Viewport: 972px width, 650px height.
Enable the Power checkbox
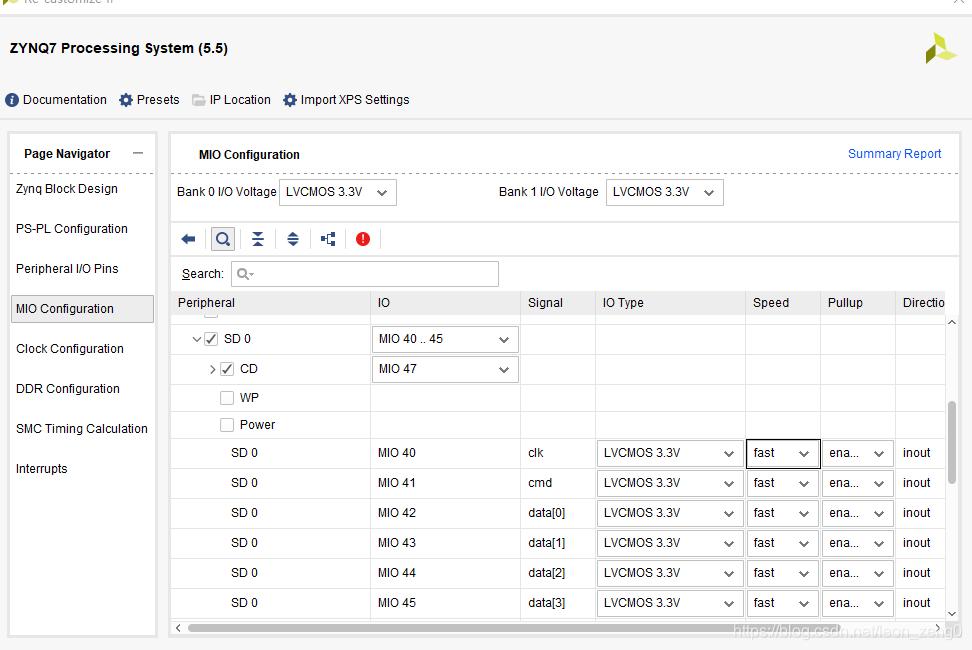[227, 425]
